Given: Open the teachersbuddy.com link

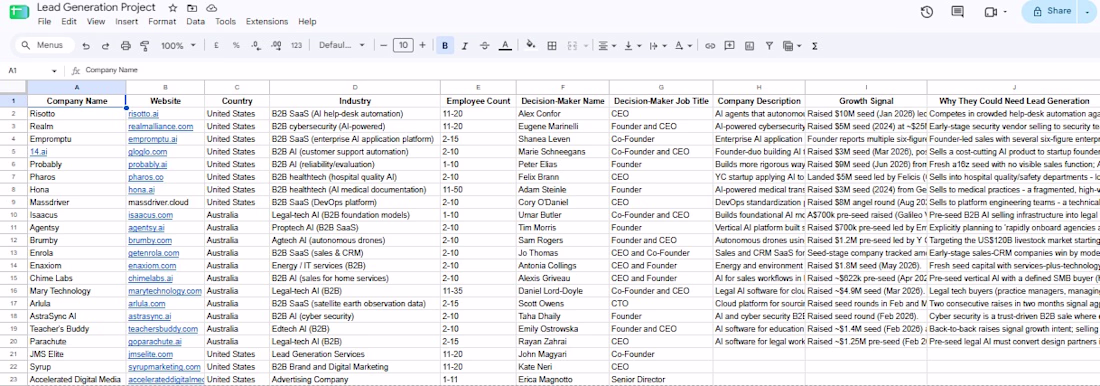Looking at the screenshot, I should tap(163, 328).
